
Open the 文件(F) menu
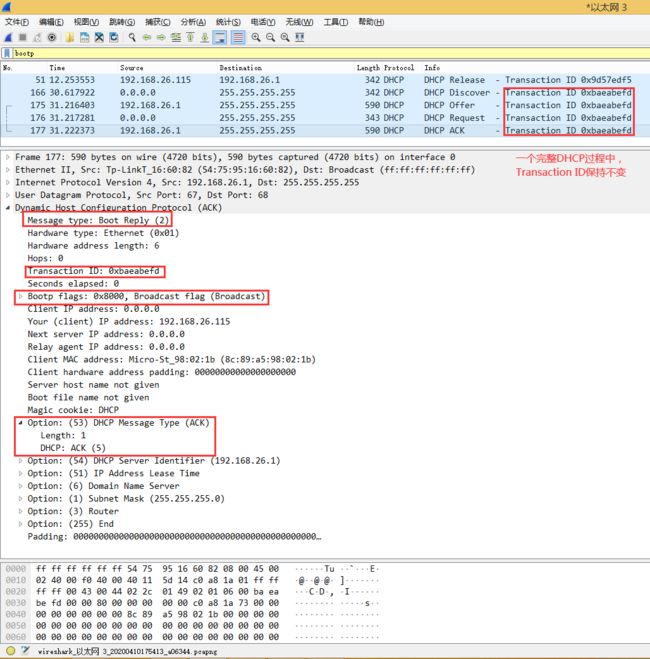(17, 22)
